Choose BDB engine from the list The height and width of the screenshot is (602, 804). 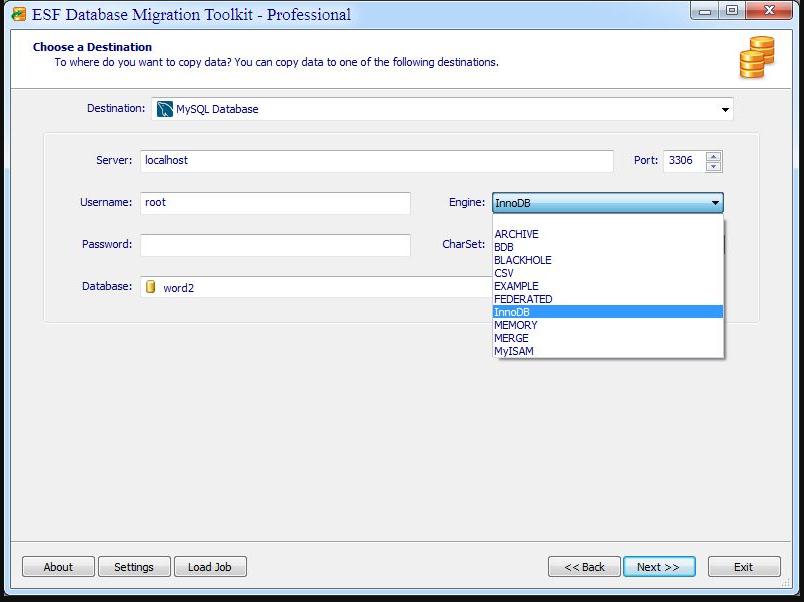pyautogui.click(x=608, y=247)
